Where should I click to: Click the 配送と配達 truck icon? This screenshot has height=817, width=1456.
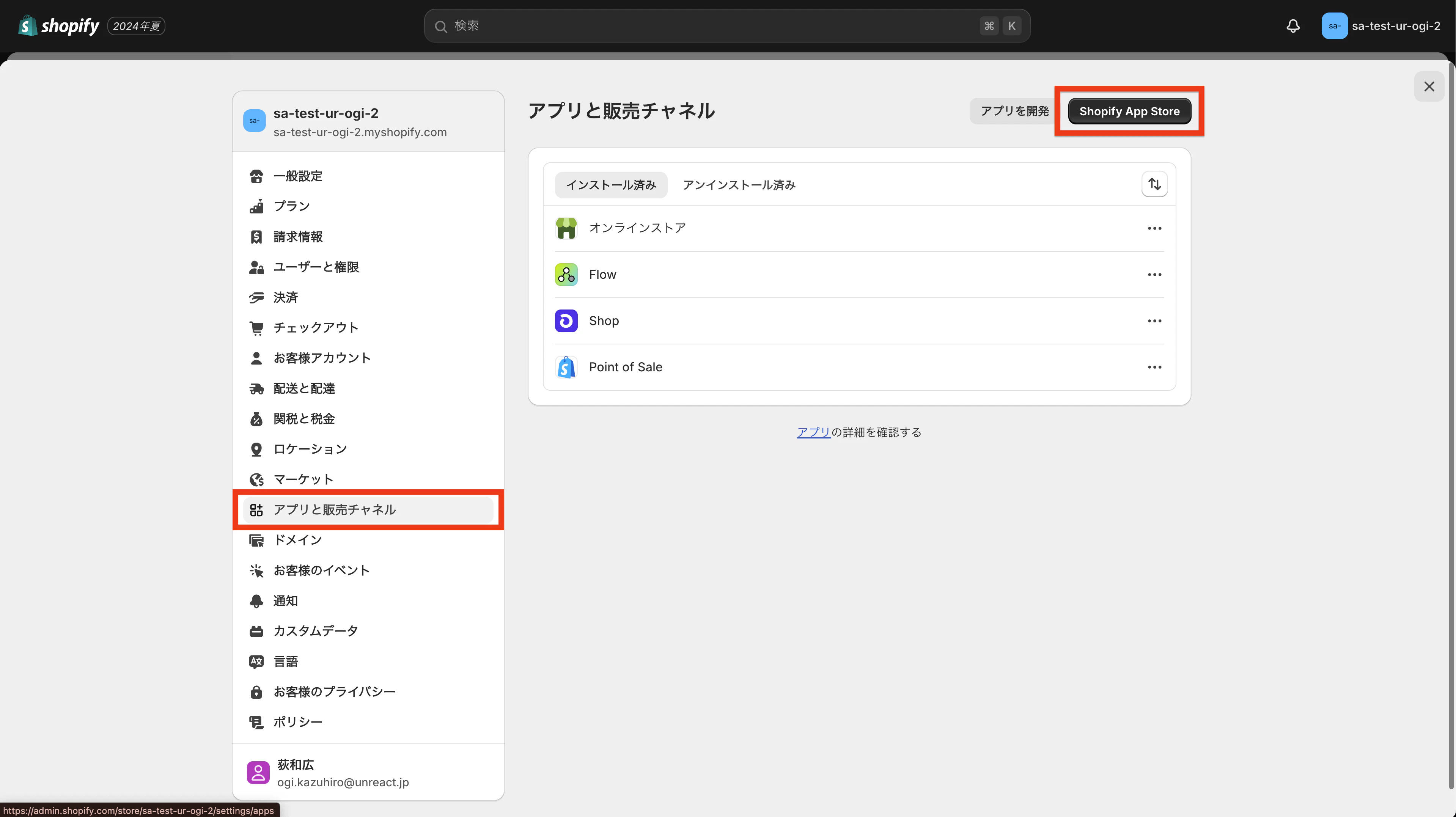256,389
